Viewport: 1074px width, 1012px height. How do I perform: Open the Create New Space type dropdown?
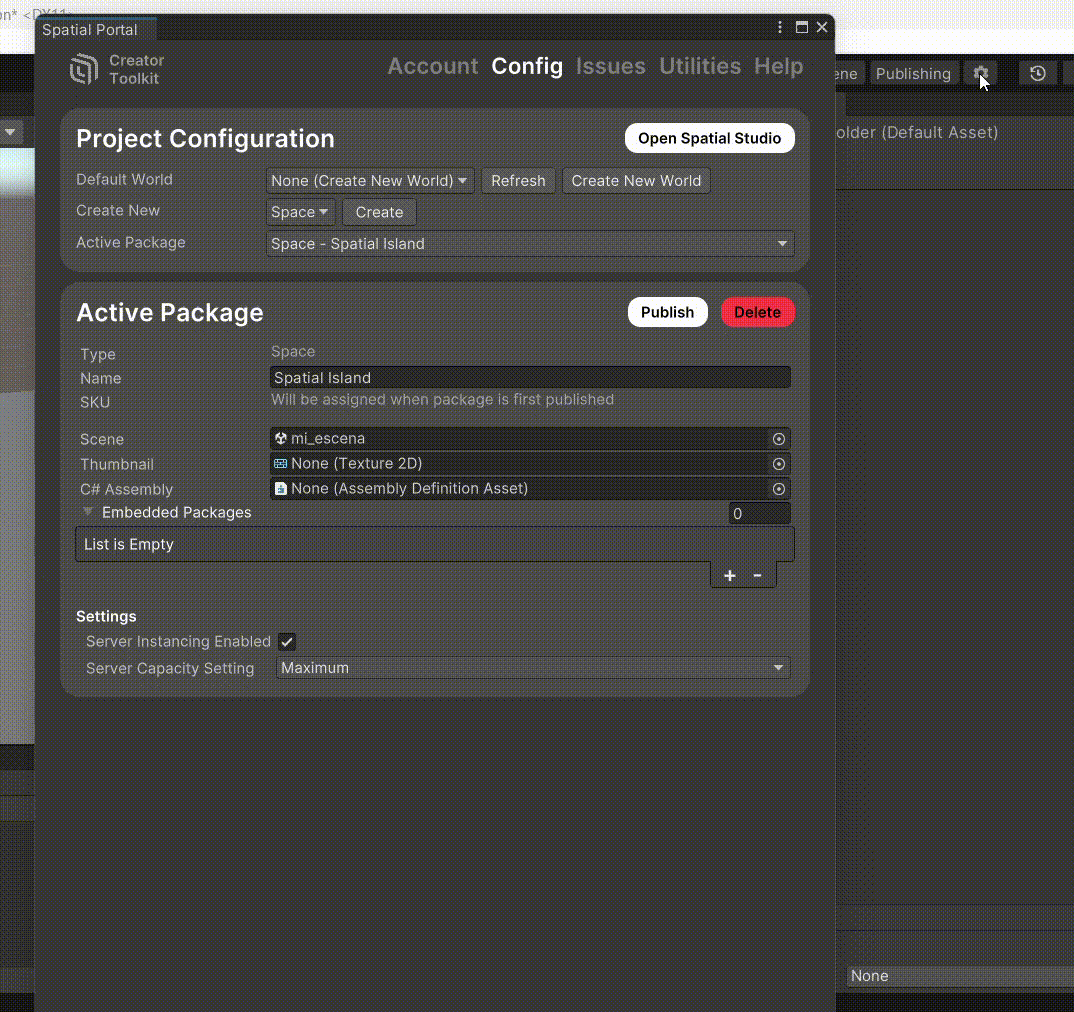[299, 212]
